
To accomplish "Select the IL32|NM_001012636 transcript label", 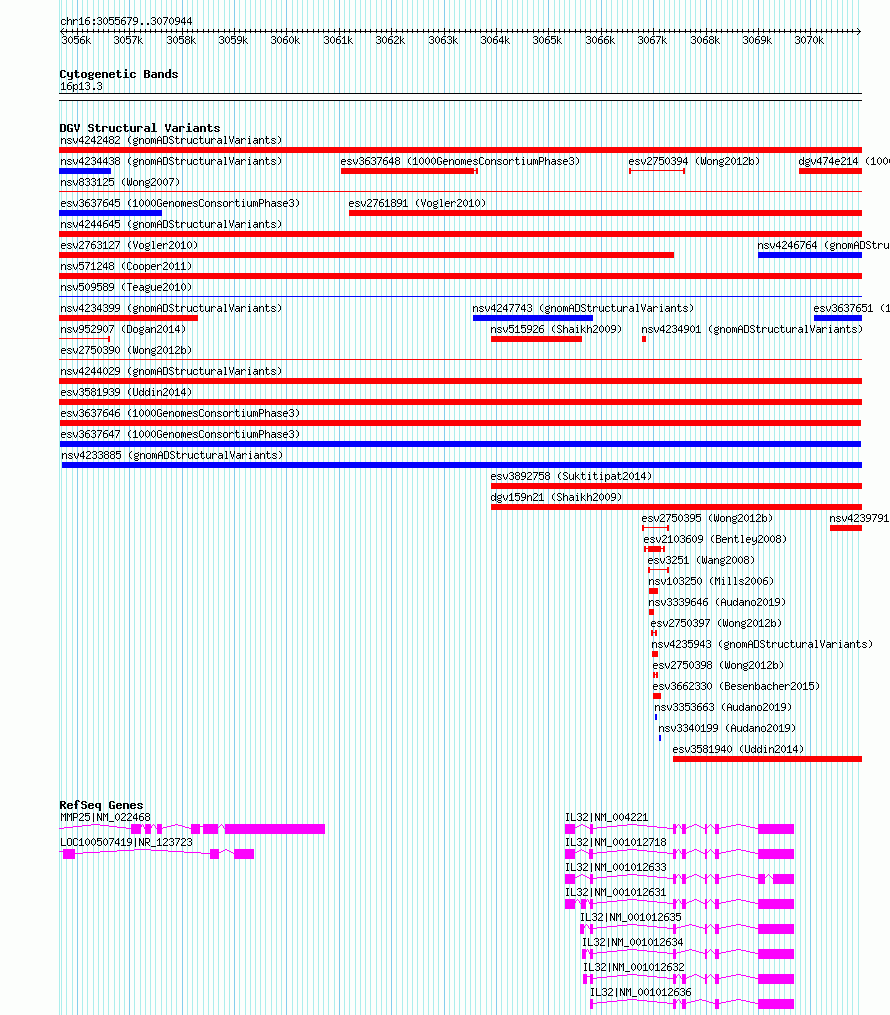I will [640, 992].
